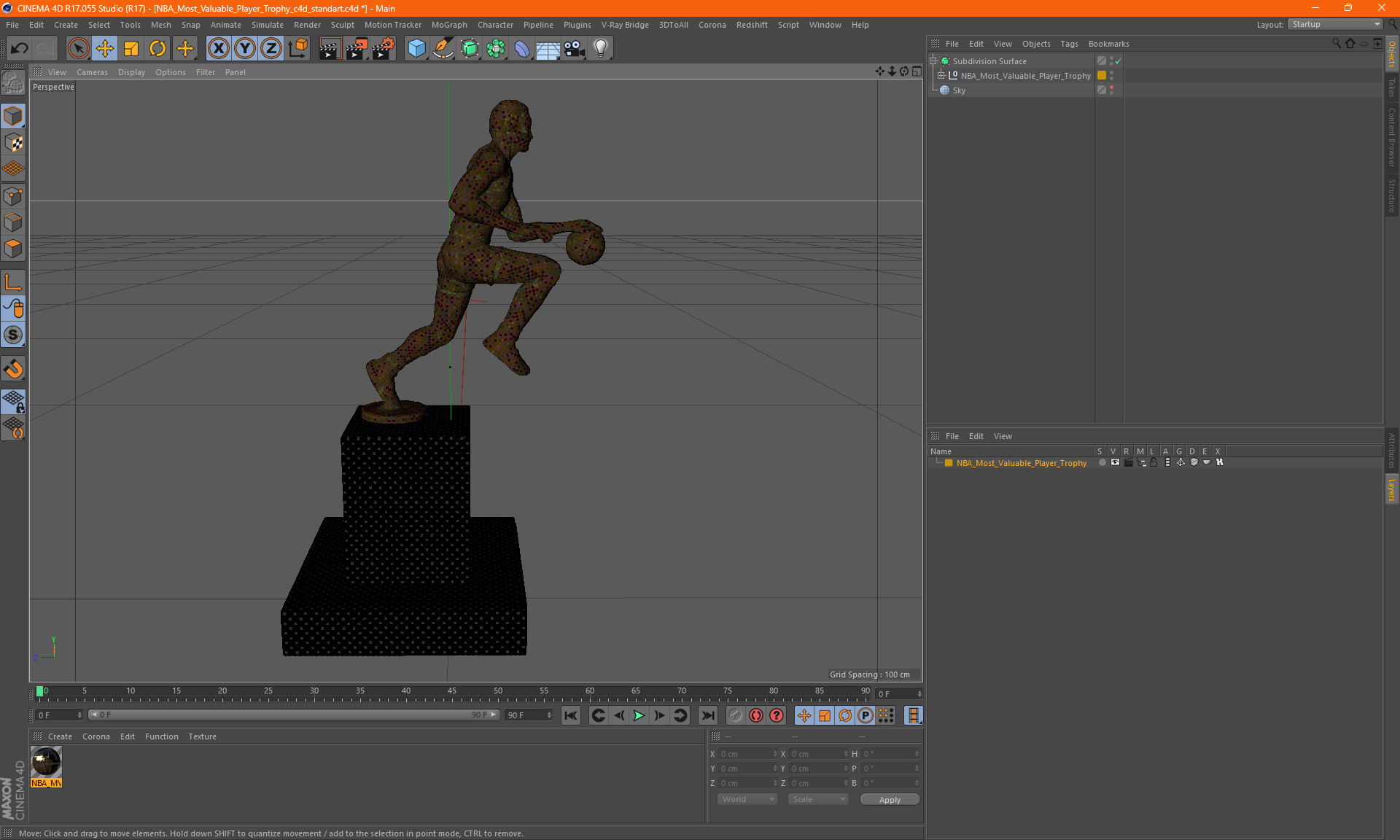Open Material Manager Create menu
1400x840 pixels.
click(x=60, y=736)
